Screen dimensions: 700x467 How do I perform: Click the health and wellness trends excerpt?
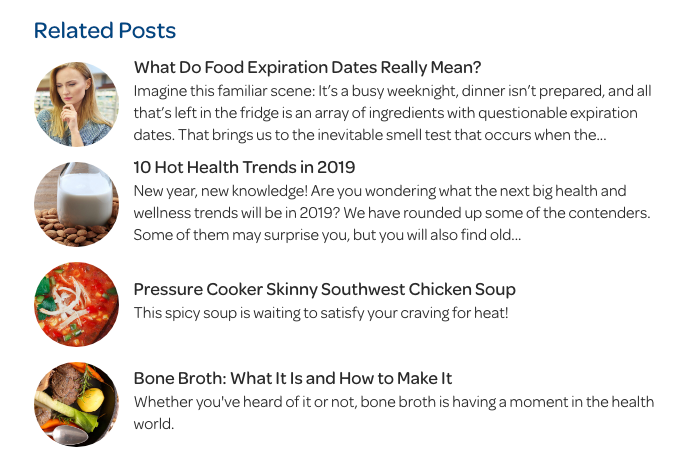(392, 212)
